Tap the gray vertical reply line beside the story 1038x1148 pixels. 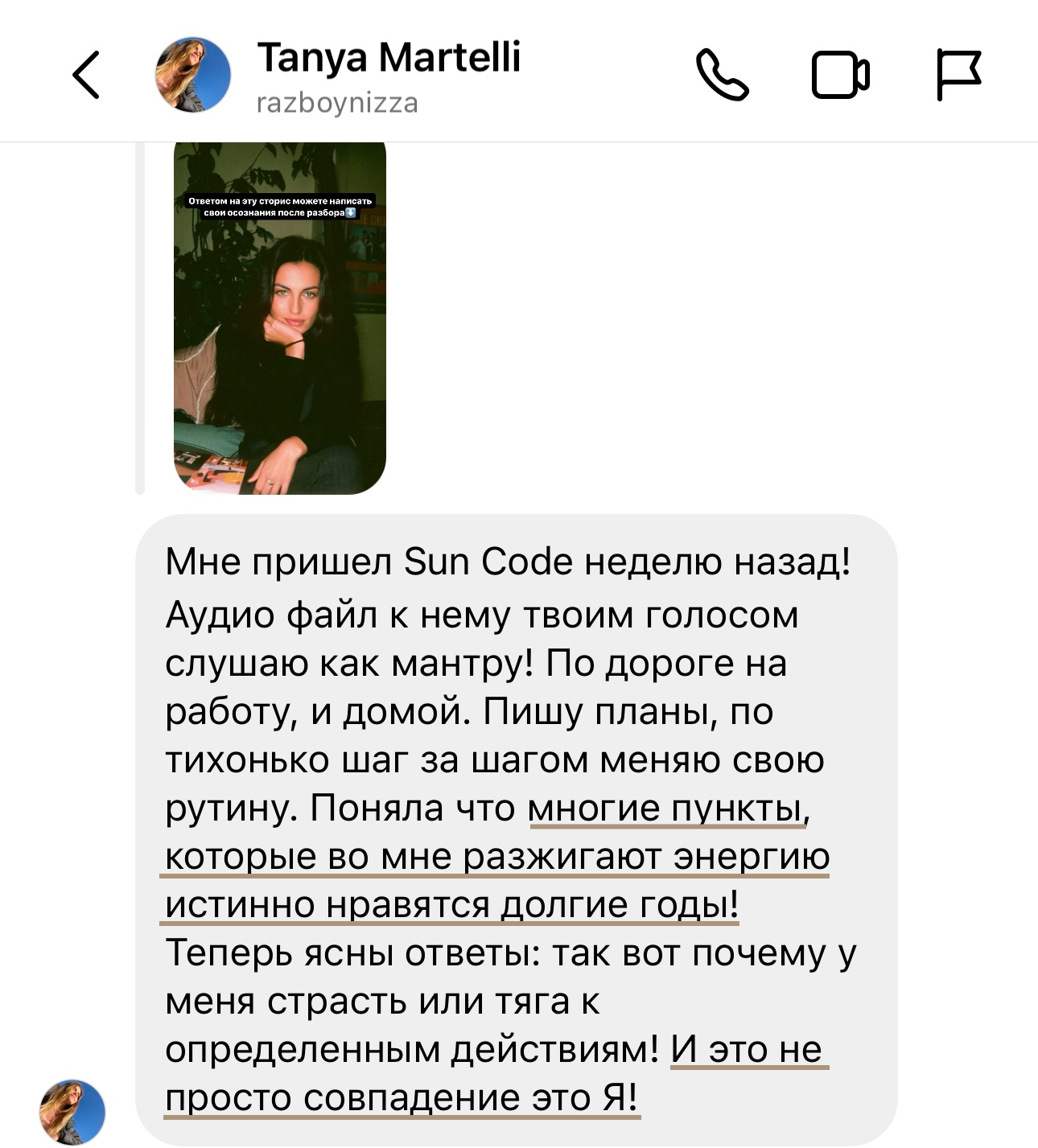click(140, 318)
